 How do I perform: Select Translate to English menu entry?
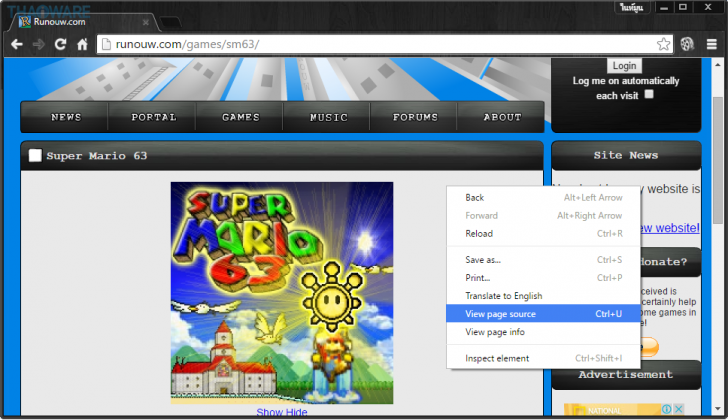[543, 296]
